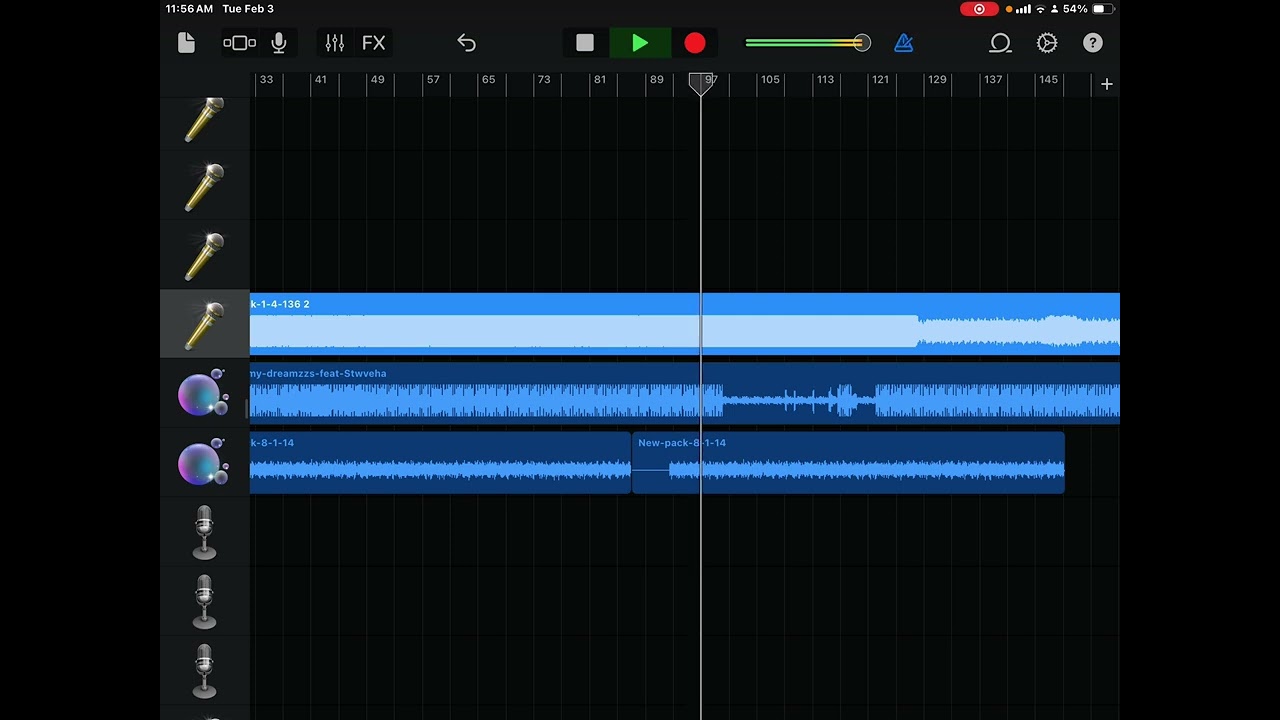Adjust master volume slider knob

coord(862,43)
